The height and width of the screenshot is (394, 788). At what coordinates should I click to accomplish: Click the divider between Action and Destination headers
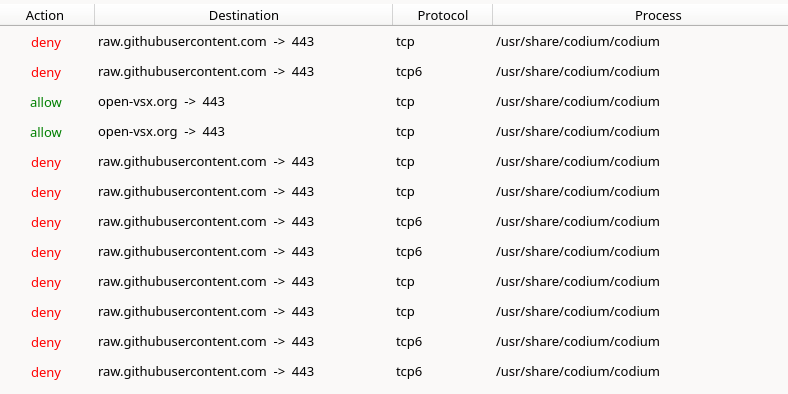pyautogui.click(x=94, y=15)
